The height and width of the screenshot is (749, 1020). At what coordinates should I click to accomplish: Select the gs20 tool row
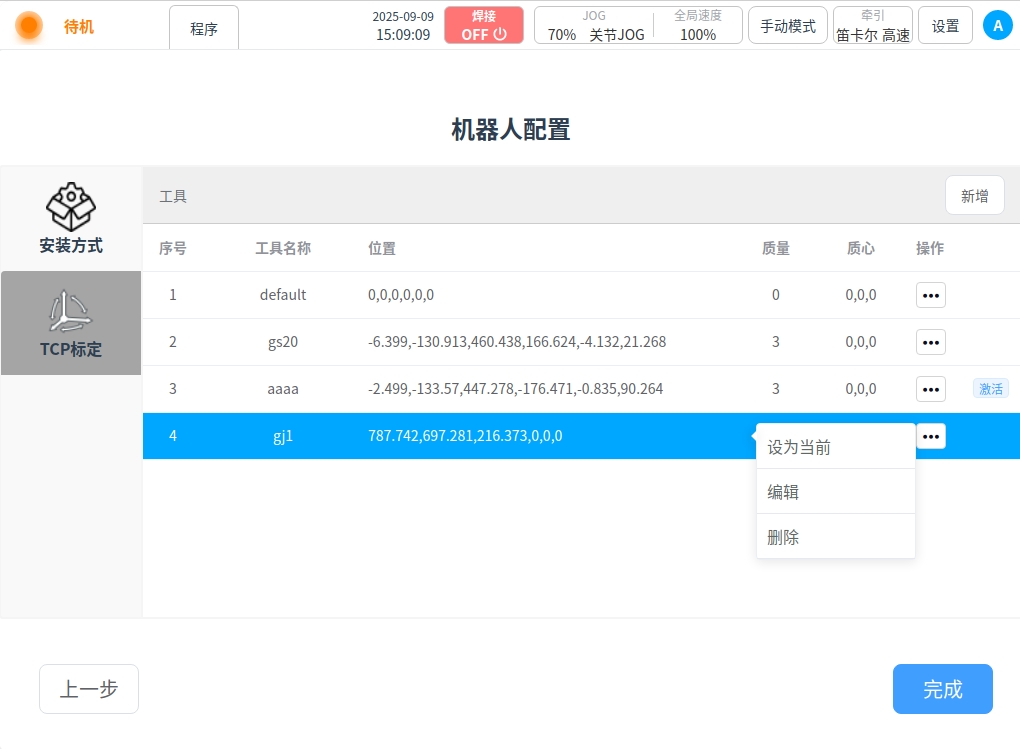coord(500,342)
